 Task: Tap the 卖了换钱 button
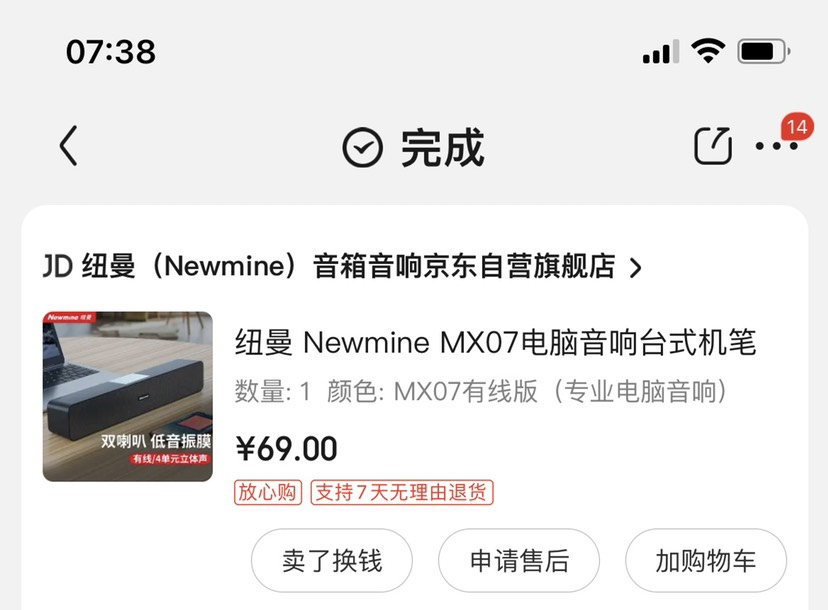[x=332, y=560]
